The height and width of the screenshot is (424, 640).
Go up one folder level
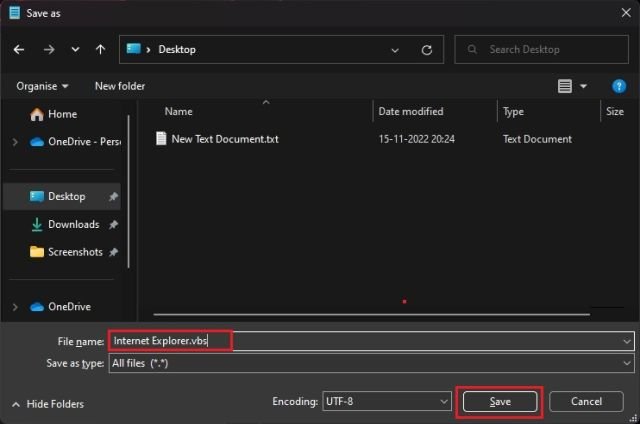100,50
